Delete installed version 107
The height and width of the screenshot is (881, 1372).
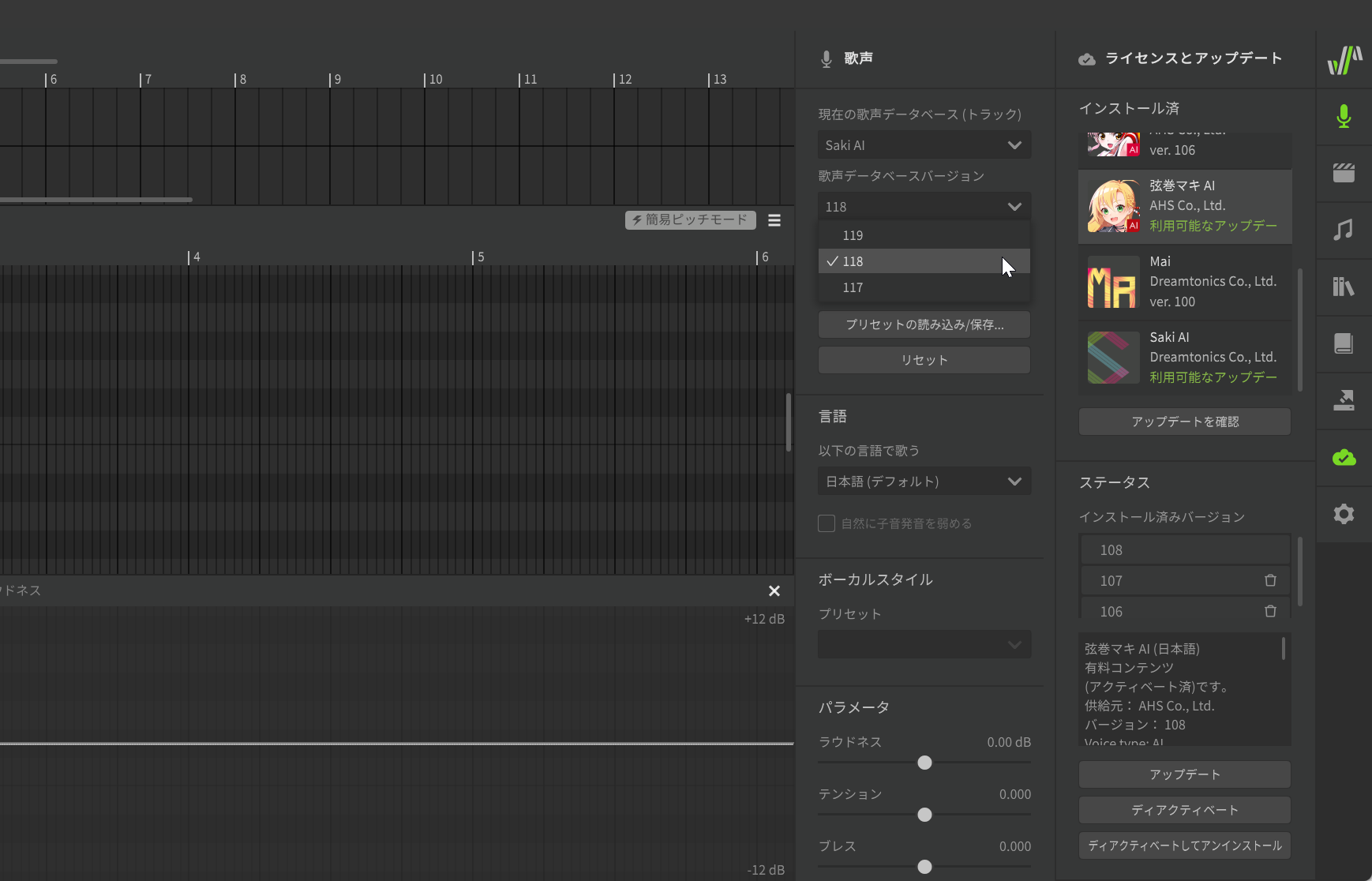(1270, 580)
